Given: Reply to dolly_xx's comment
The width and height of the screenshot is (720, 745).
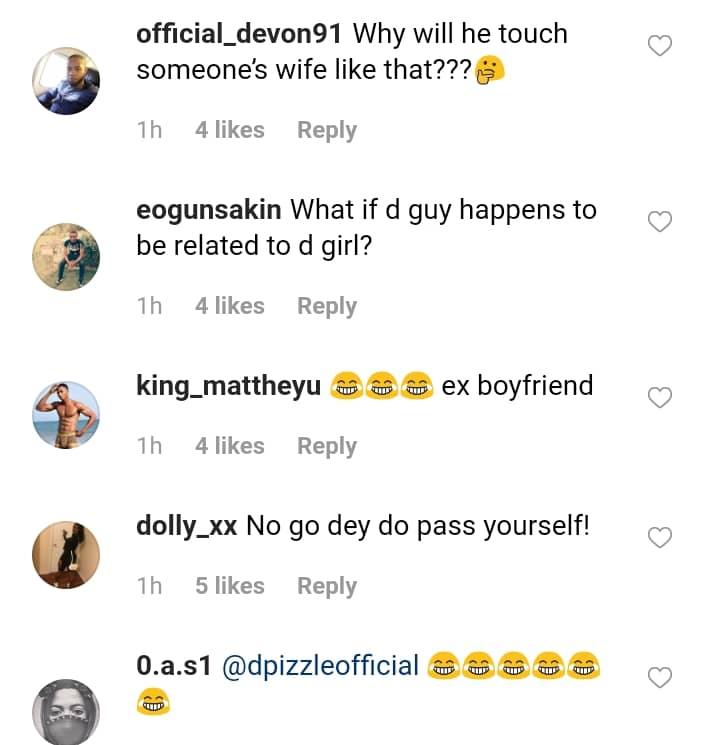Looking at the screenshot, I should pos(327,586).
